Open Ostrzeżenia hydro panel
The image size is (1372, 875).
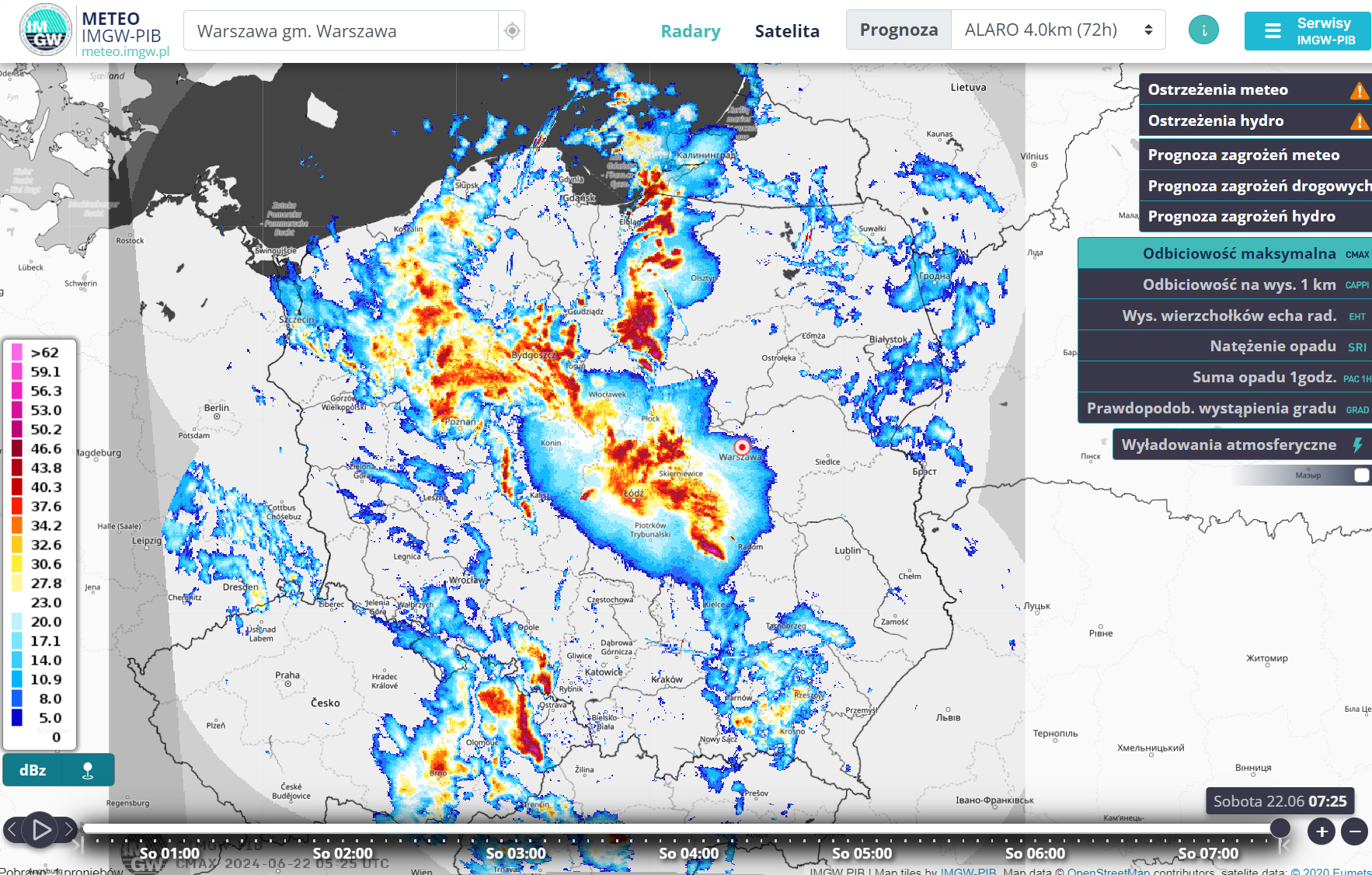click(x=1255, y=120)
